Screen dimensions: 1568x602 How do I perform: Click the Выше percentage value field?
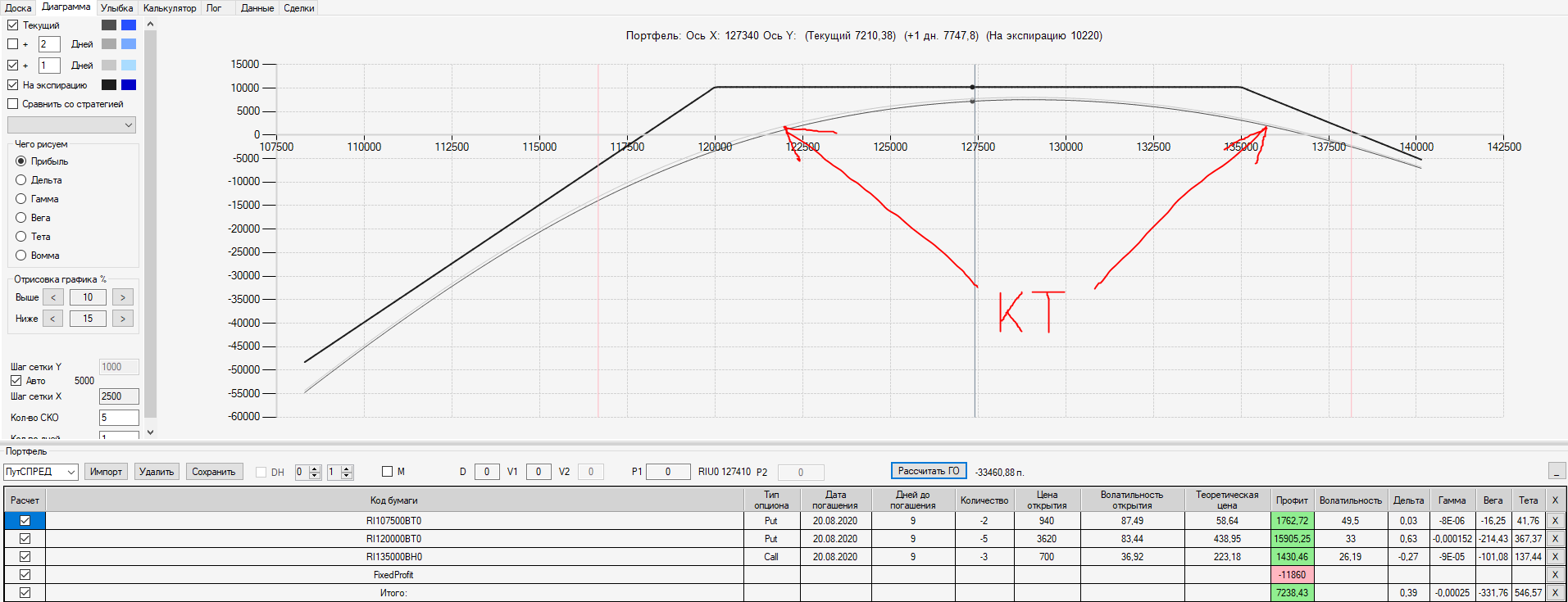(x=88, y=297)
